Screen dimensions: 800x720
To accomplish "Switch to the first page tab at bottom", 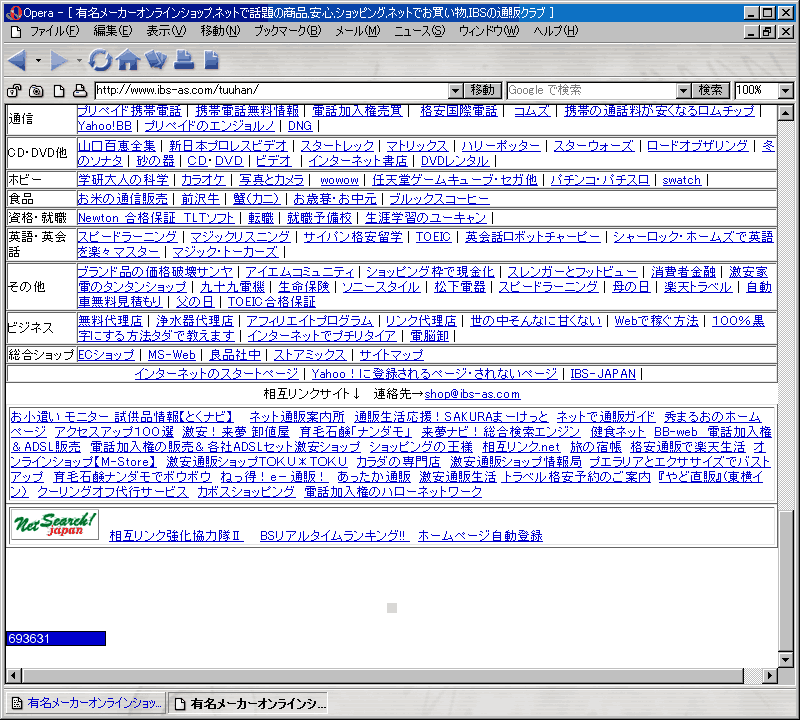I will (86, 703).
